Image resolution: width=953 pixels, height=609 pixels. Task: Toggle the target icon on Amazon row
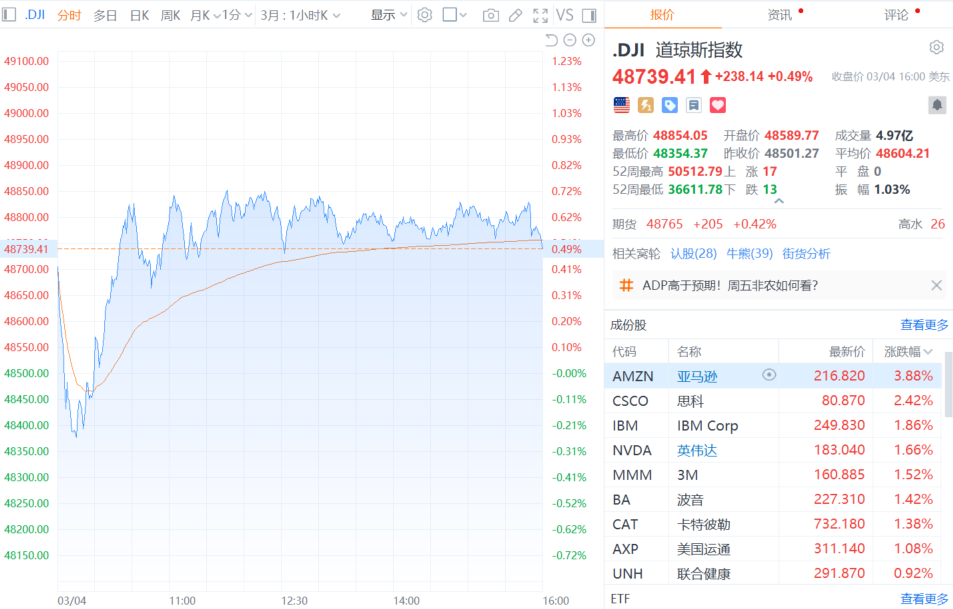tap(769, 375)
